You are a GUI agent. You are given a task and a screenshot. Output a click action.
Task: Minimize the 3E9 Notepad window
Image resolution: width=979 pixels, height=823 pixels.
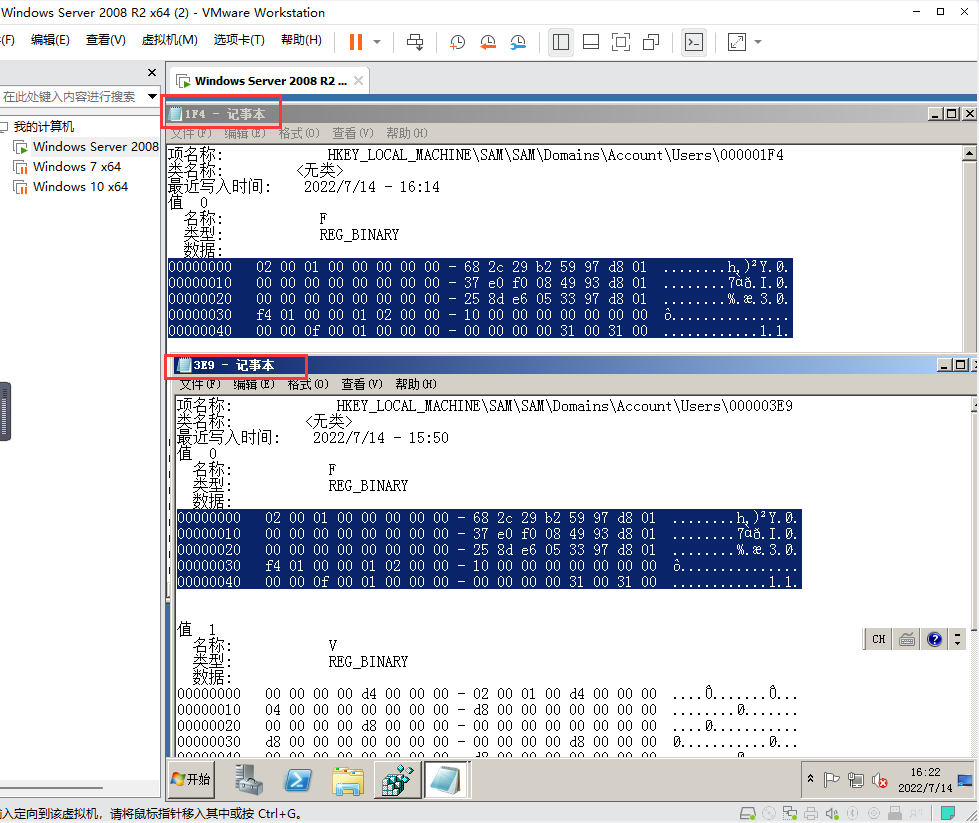click(944, 365)
